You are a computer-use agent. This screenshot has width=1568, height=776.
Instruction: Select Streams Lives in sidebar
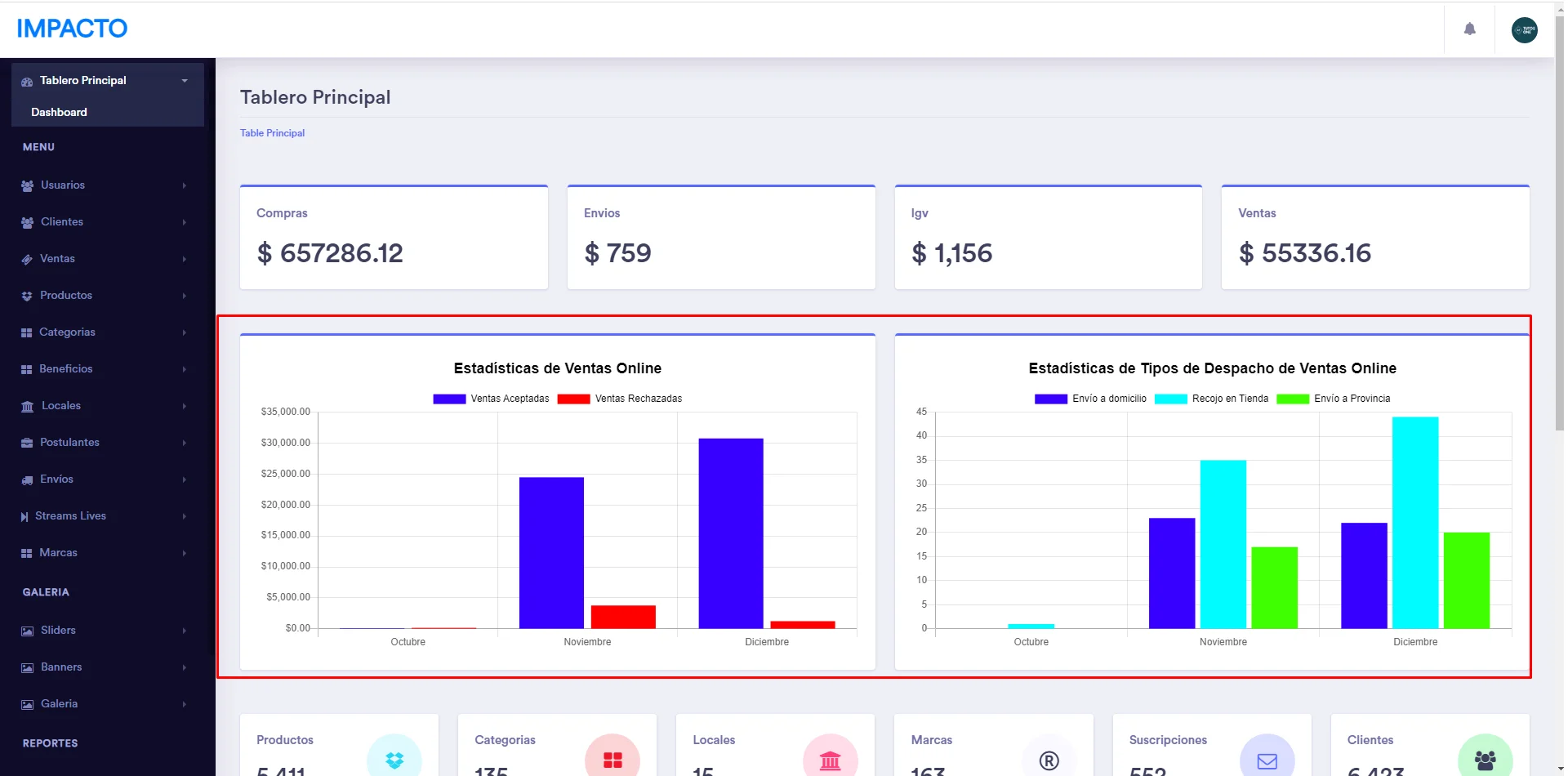pyautogui.click(x=71, y=516)
